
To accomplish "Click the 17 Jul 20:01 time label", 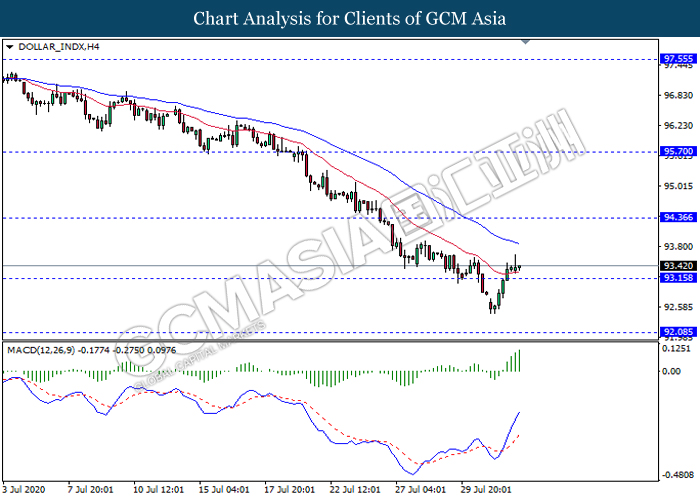I will [x=288, y=489].
